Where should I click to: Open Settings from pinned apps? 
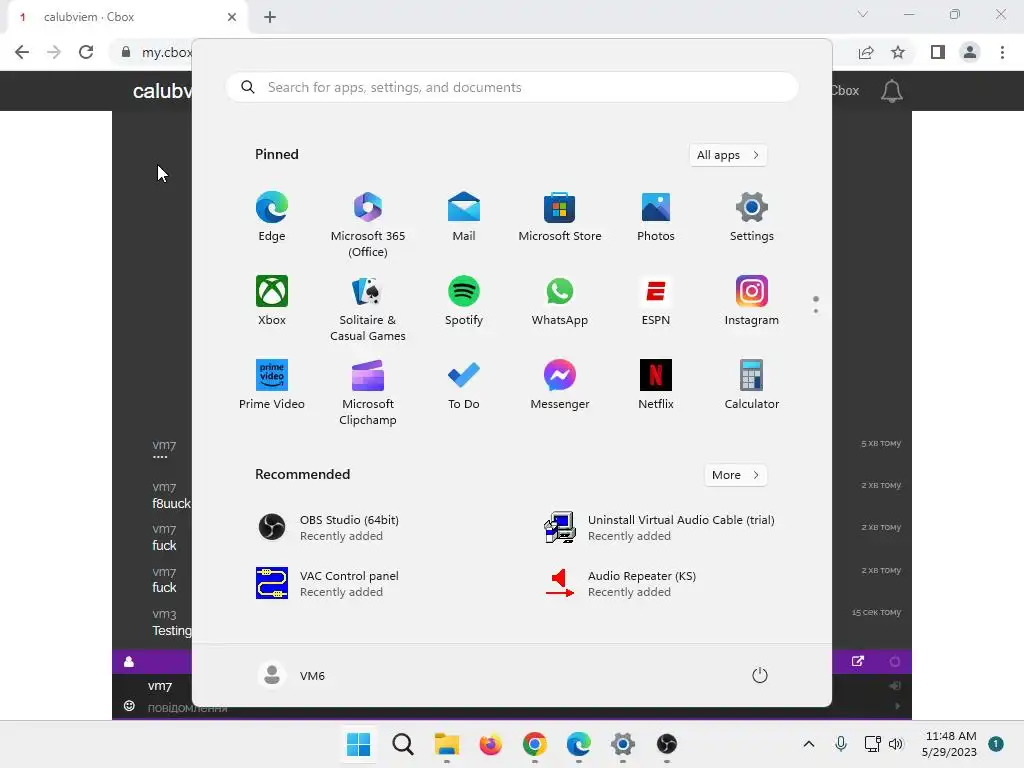pyautogui.click(x=752, y=217)
